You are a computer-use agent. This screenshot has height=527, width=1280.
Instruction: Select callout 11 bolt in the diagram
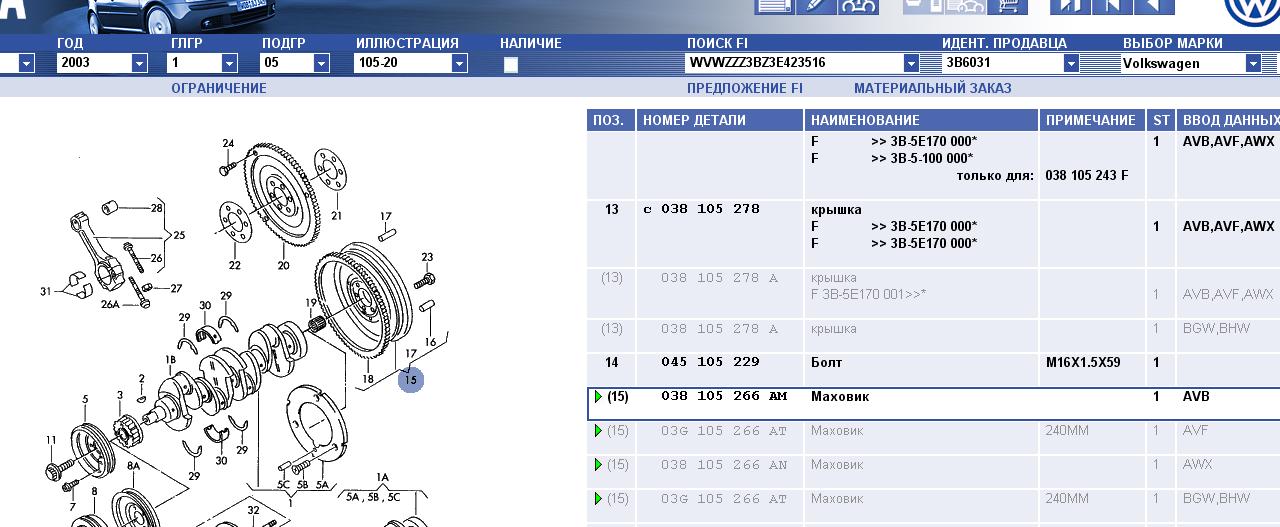pyautogui.click(x=51, y=440)
